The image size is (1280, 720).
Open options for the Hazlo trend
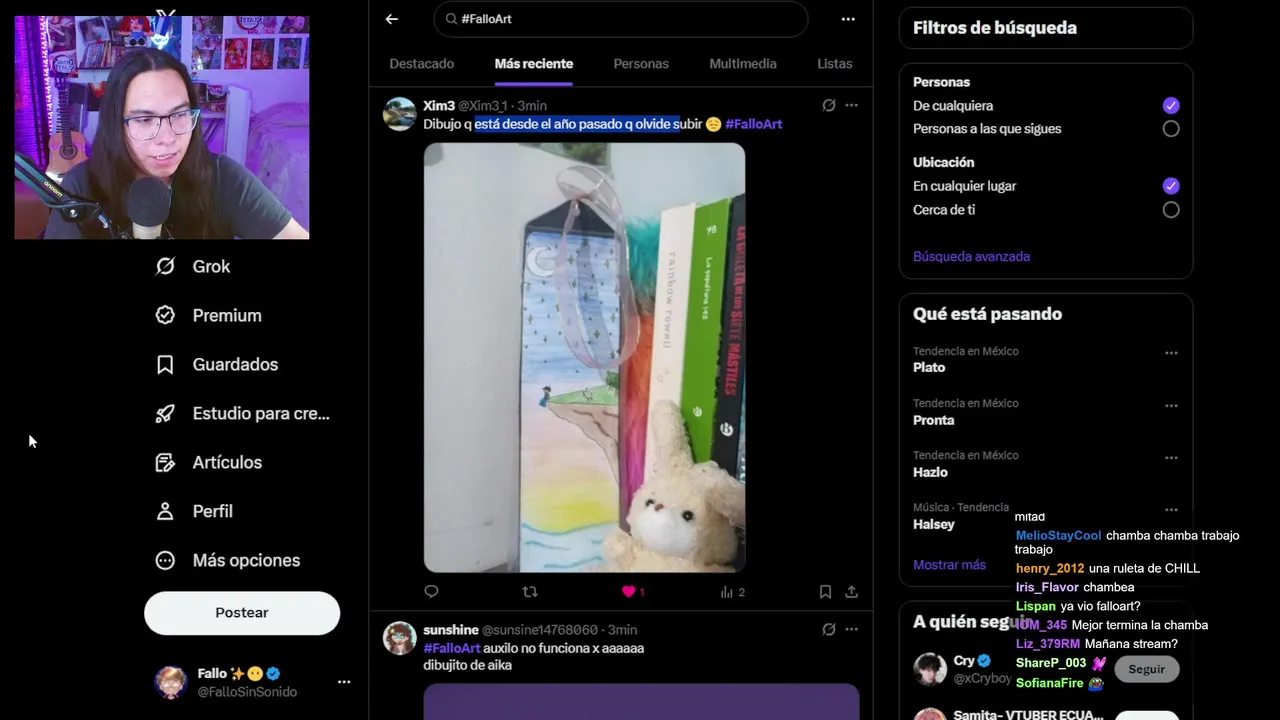point(1171,458)
